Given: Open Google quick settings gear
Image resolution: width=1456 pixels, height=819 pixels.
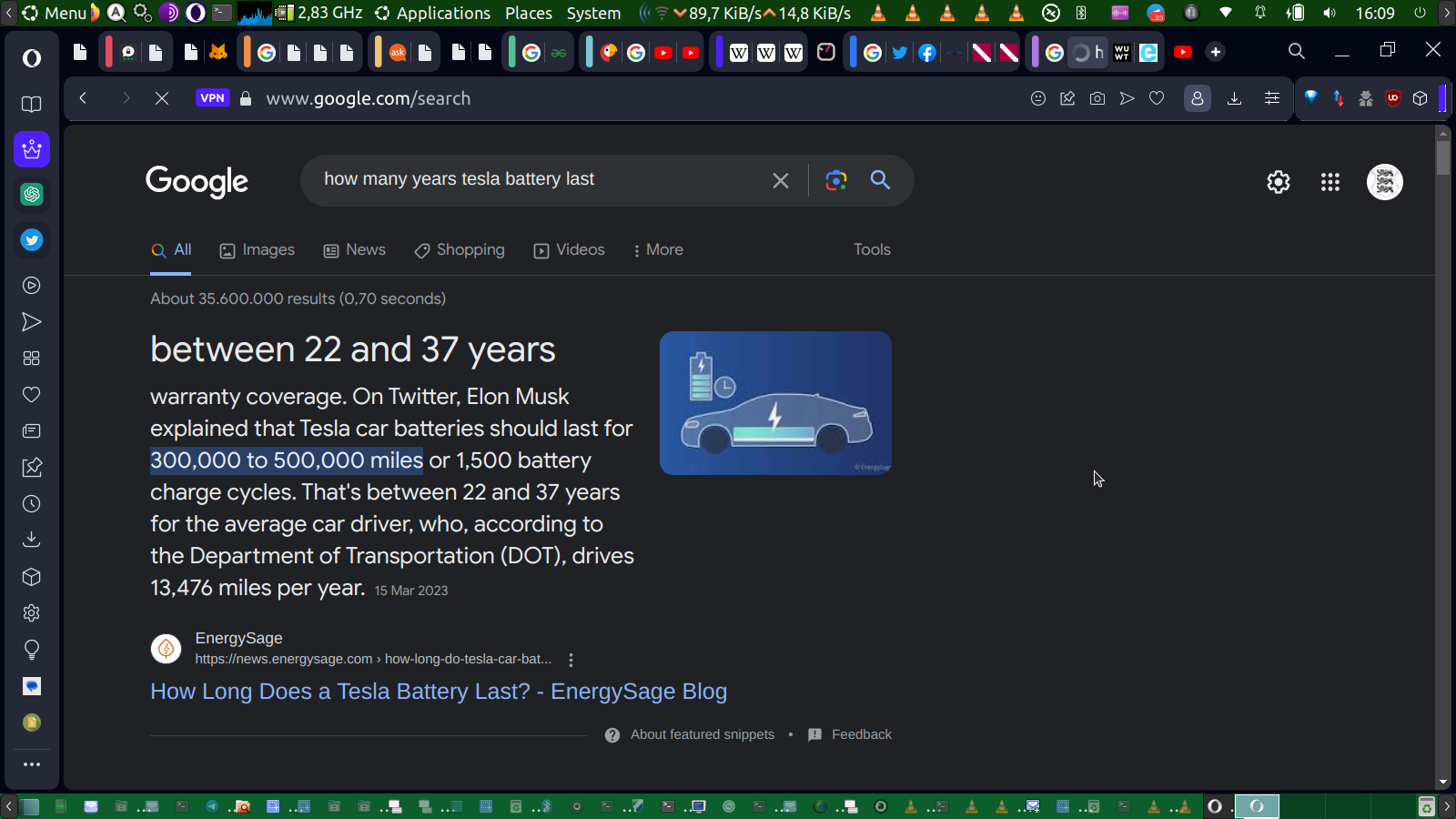Looking at the screenshot, I should tap(1278, 182).
